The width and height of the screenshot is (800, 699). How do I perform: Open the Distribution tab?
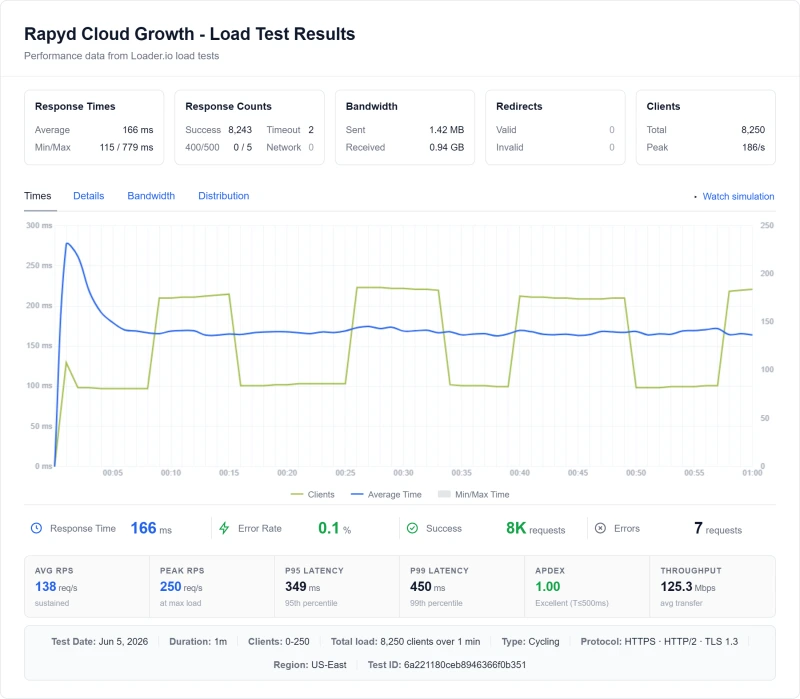pyautogui.click(x=223, y=196)
